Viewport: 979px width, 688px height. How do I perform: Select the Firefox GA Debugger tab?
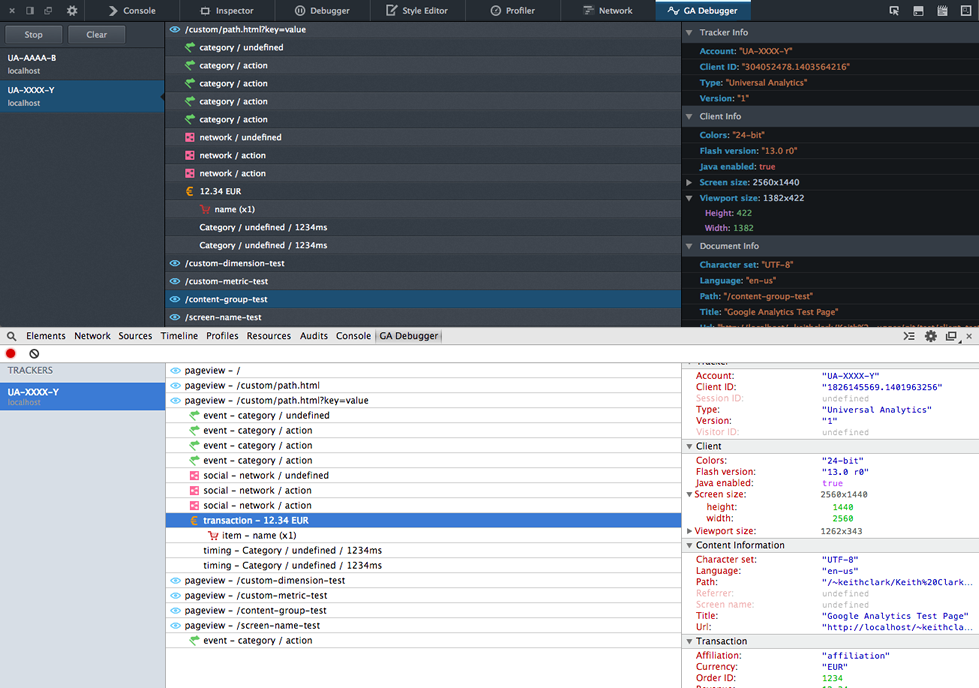pyautogui.click(x=703, y=11)
